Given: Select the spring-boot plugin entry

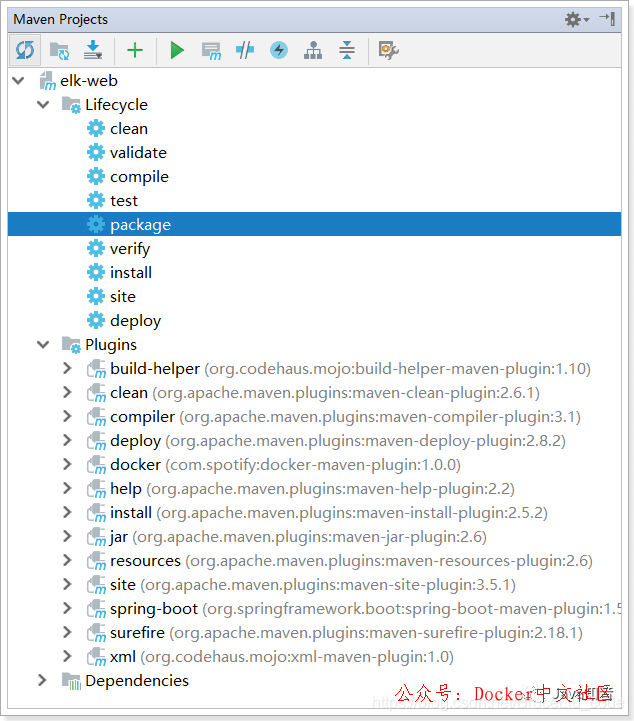Looking at the screenshot, I should (154, 609).
